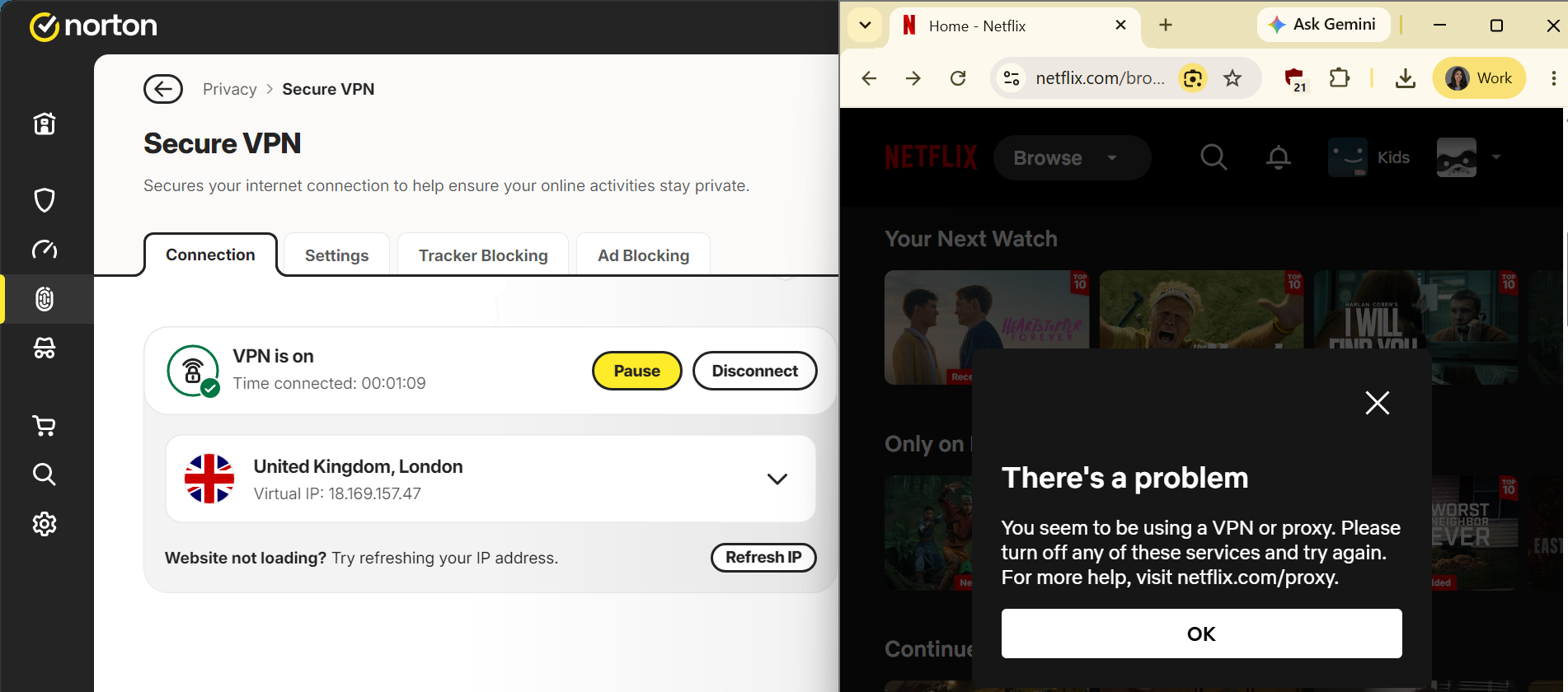Screen dimensions: 1568x692
Task: Open the I Will Find You thumbnail
Action: [x=1416, y=327]
